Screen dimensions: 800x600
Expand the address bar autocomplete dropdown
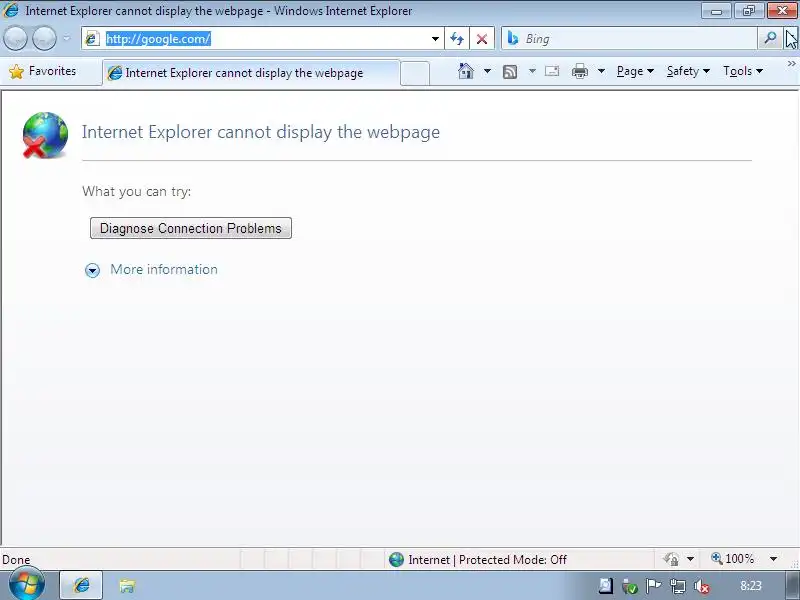[x=435, y=39]
